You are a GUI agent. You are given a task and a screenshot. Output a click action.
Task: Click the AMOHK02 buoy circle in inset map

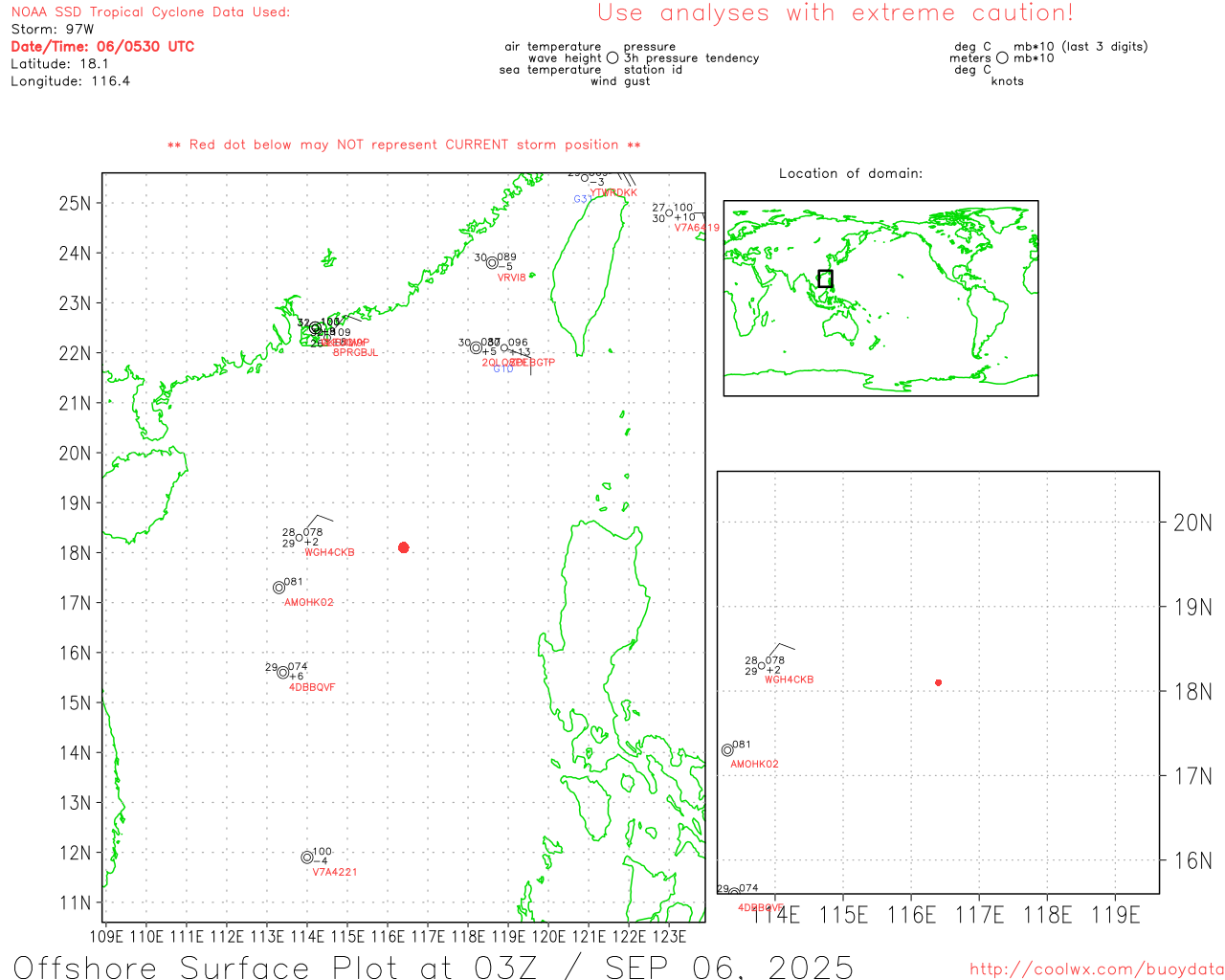click(727, 750)
